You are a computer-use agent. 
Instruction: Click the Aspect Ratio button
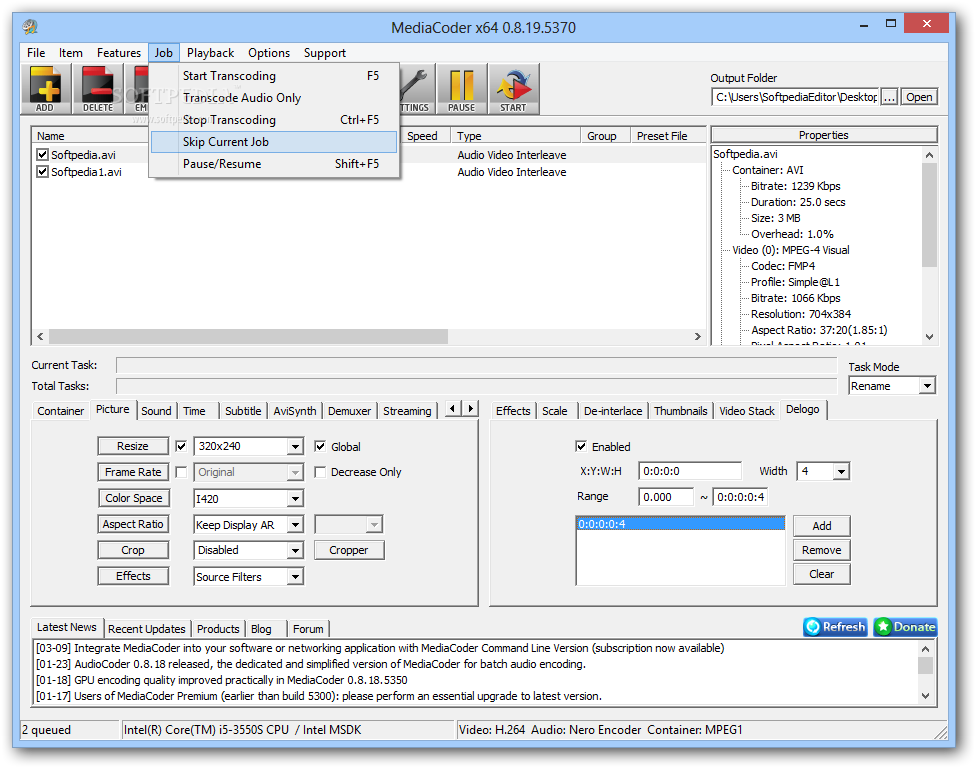coord(133,524)
